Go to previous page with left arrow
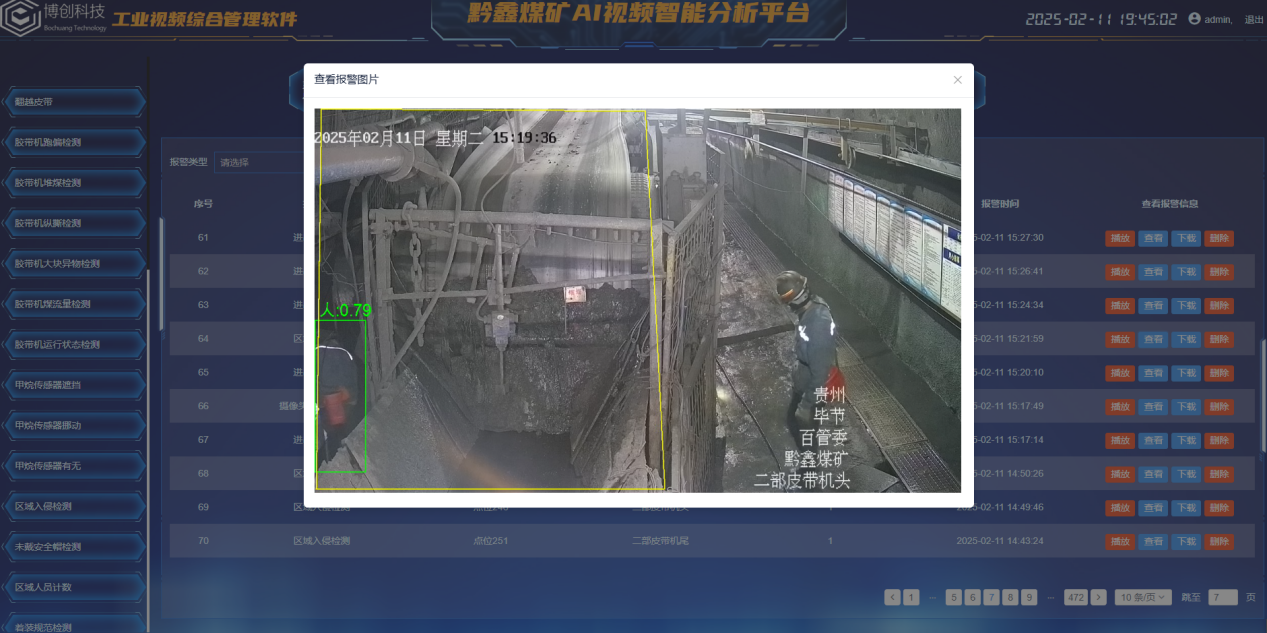The height and width of the screenshot is (633, 1267). pyautogui.click(x=892, y=597)
